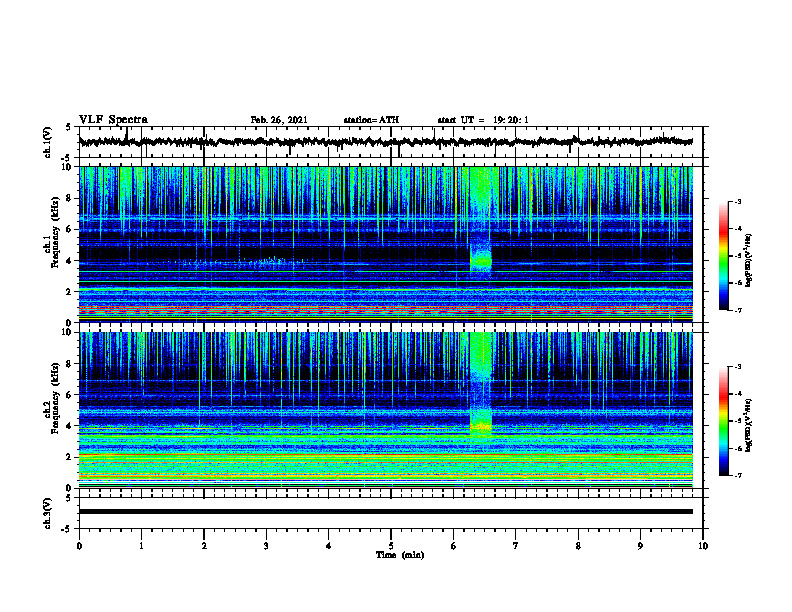Image resolution: width=792 pixels, height=612 pixels.
Task: Select the "start UT = 19:20:1" text
Action: coord(483,120)
